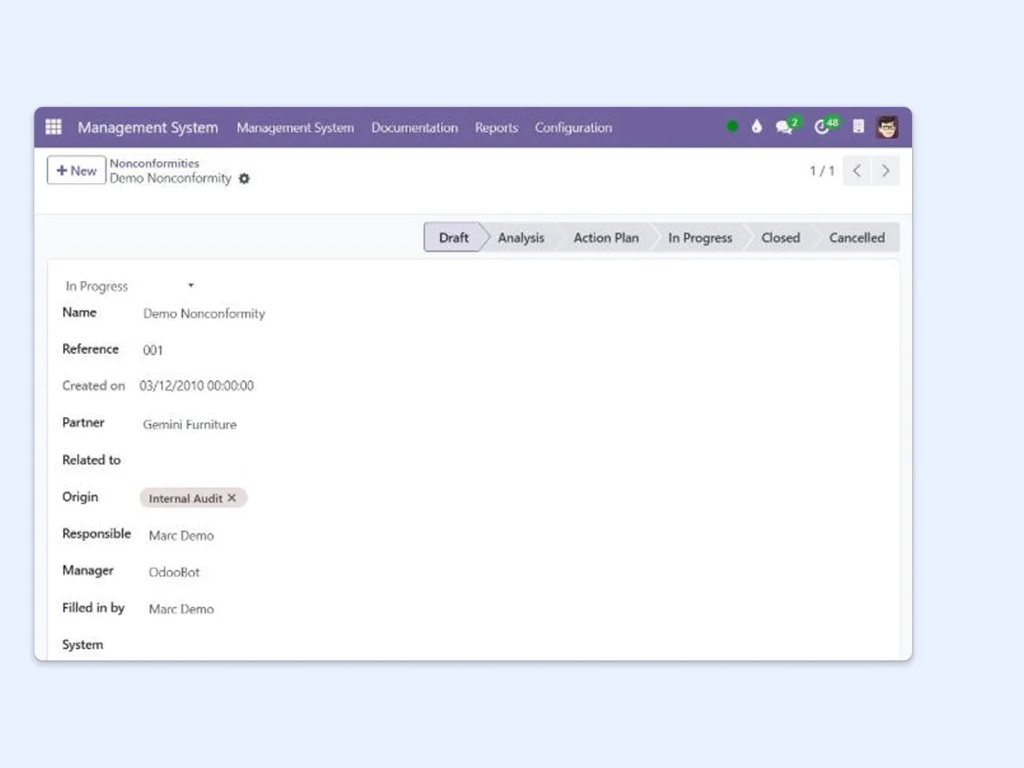Click the company building icon
The height and width of the screenshot is (768, 1024).
(858, 127)
